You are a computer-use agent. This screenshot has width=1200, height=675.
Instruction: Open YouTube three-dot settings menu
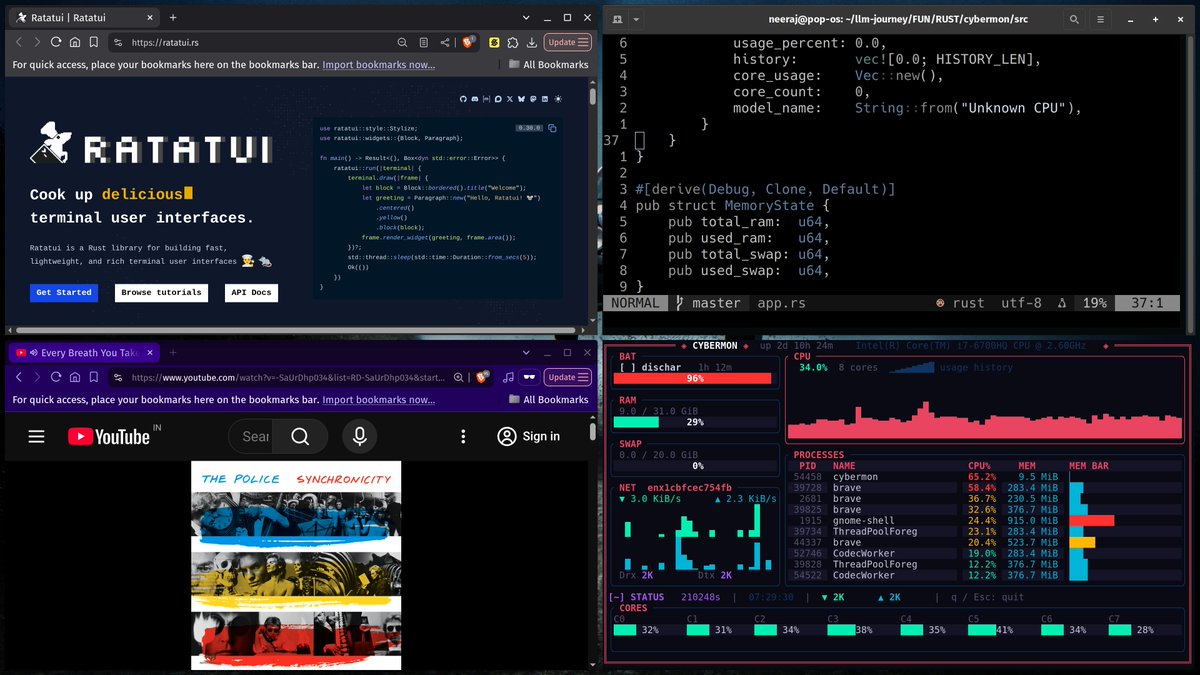coord(463,436)
